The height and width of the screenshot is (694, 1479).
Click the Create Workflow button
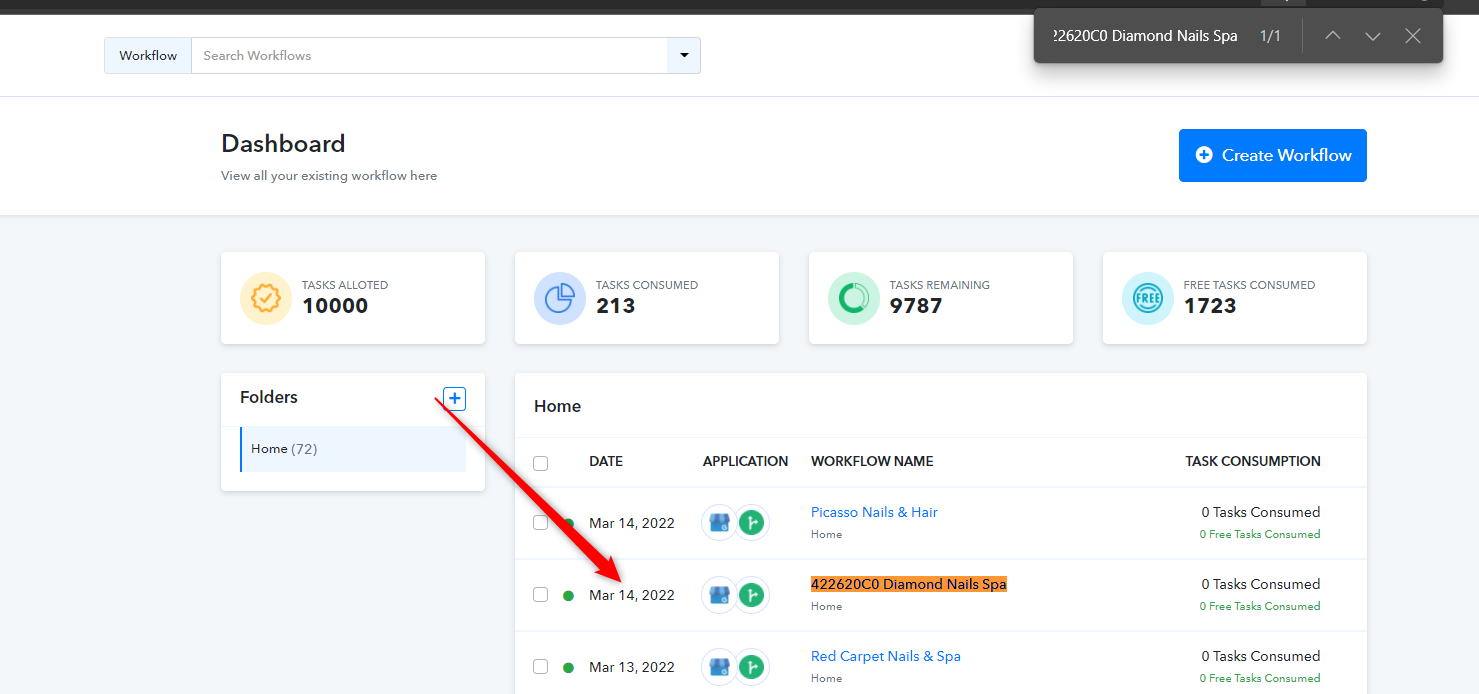pos(1273,155)
